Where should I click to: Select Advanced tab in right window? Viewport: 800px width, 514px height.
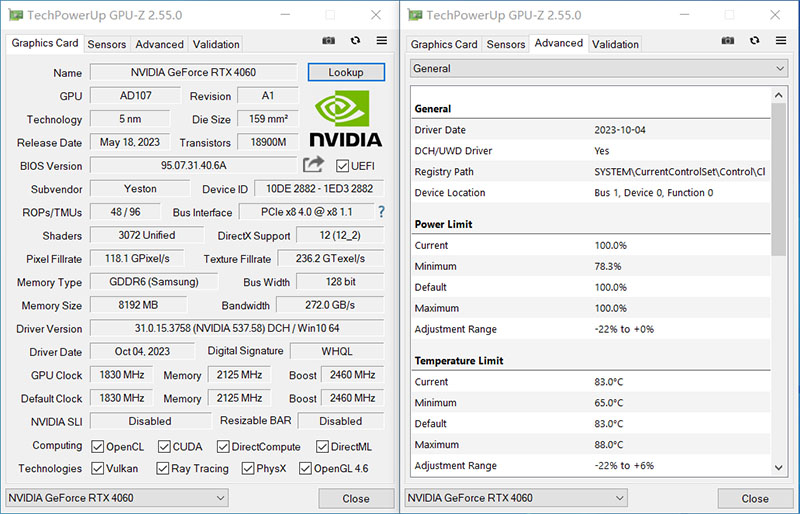(x=559, y=43)
